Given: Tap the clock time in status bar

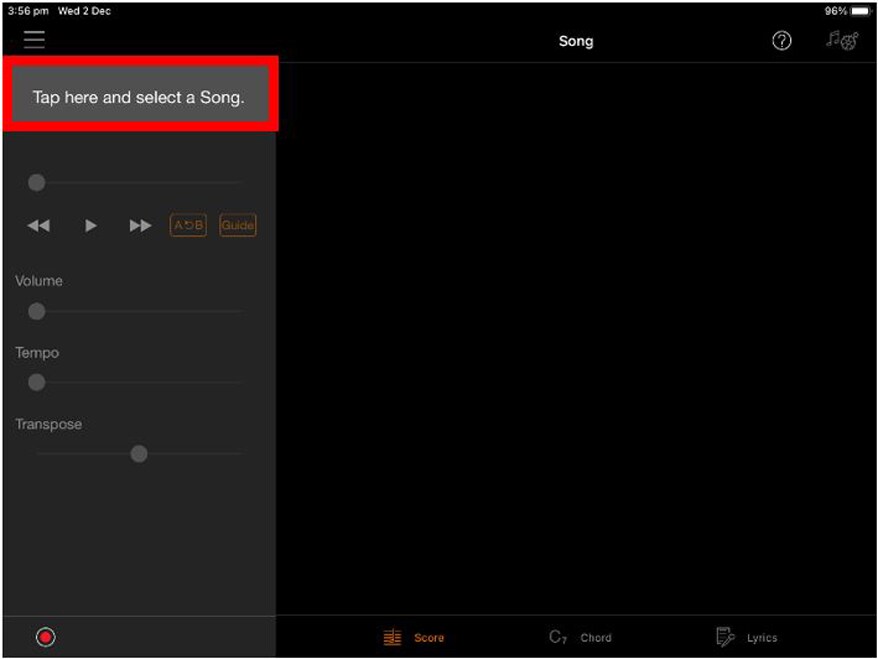Looking at the screenshot, I should tap(27, 11).
